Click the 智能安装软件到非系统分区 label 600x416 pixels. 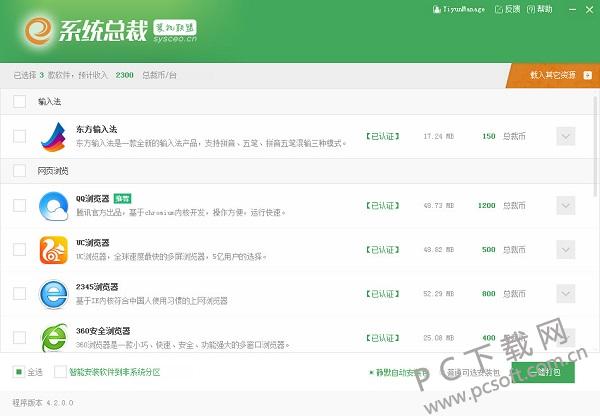114,372
